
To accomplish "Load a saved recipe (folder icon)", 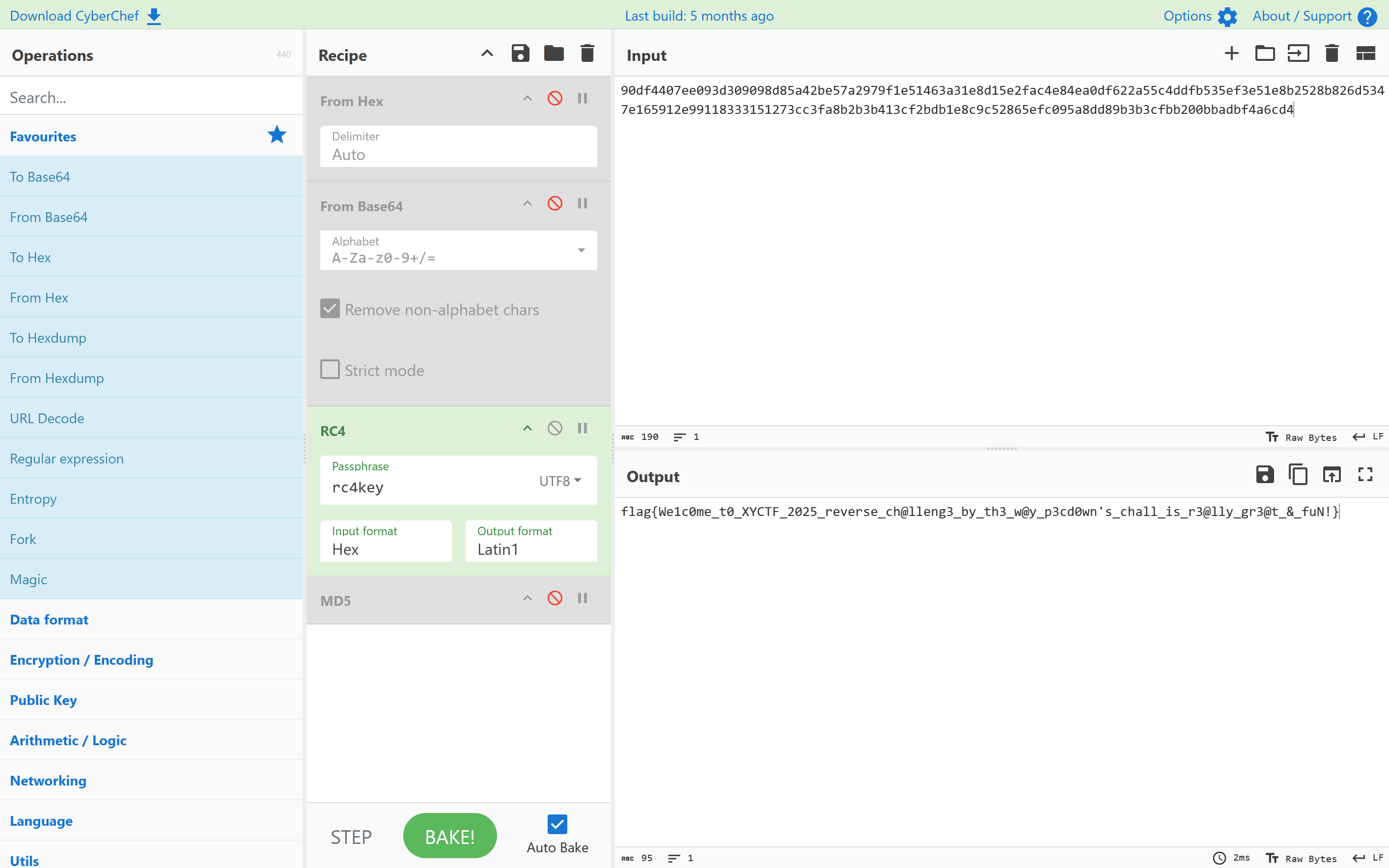I will point(554,54).
